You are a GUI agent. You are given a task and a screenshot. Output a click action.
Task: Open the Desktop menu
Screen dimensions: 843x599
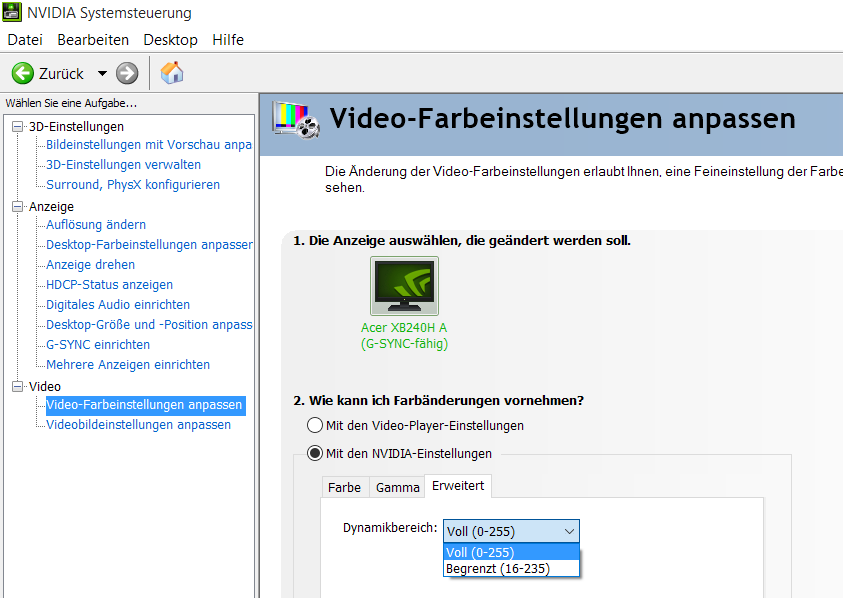(x=170, y=40)
